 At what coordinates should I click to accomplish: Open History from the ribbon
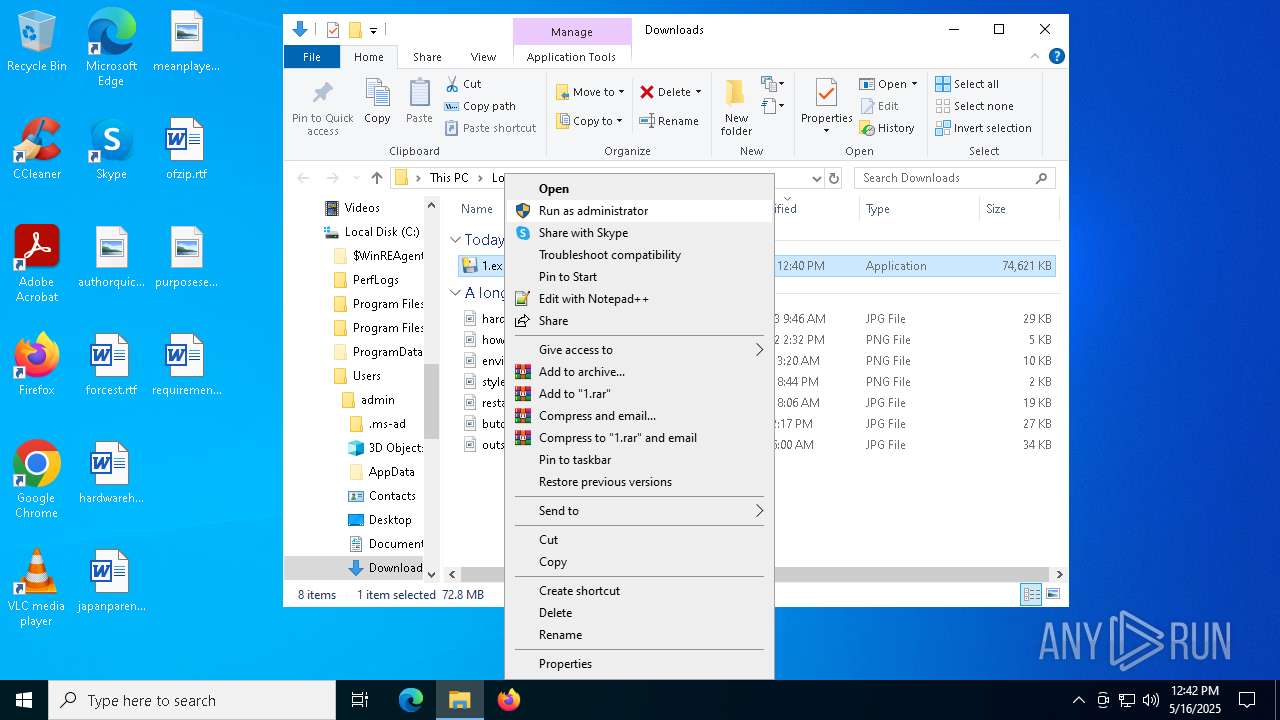[886, 128]
